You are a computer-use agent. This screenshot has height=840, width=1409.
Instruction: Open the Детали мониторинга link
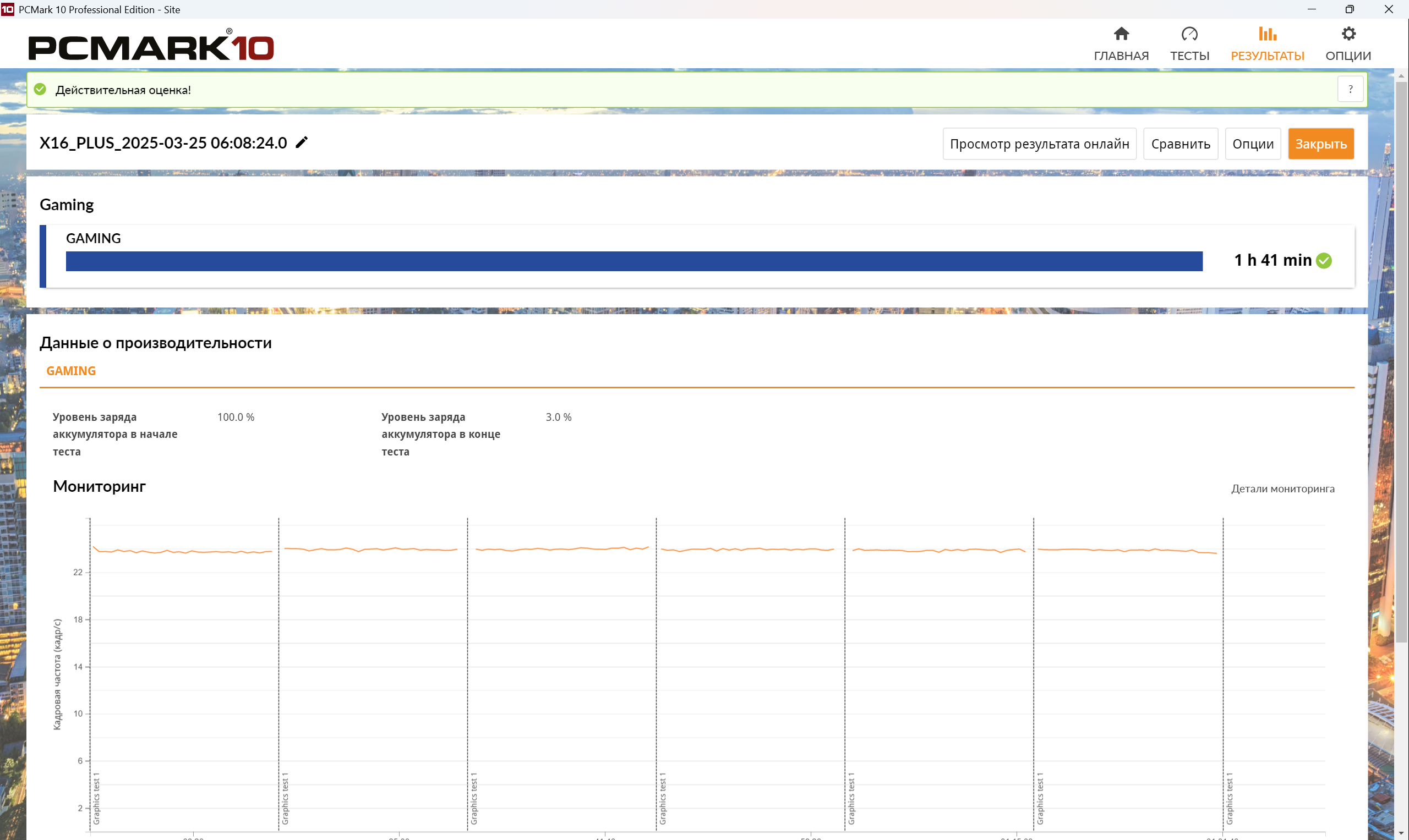pos(1282,488)
